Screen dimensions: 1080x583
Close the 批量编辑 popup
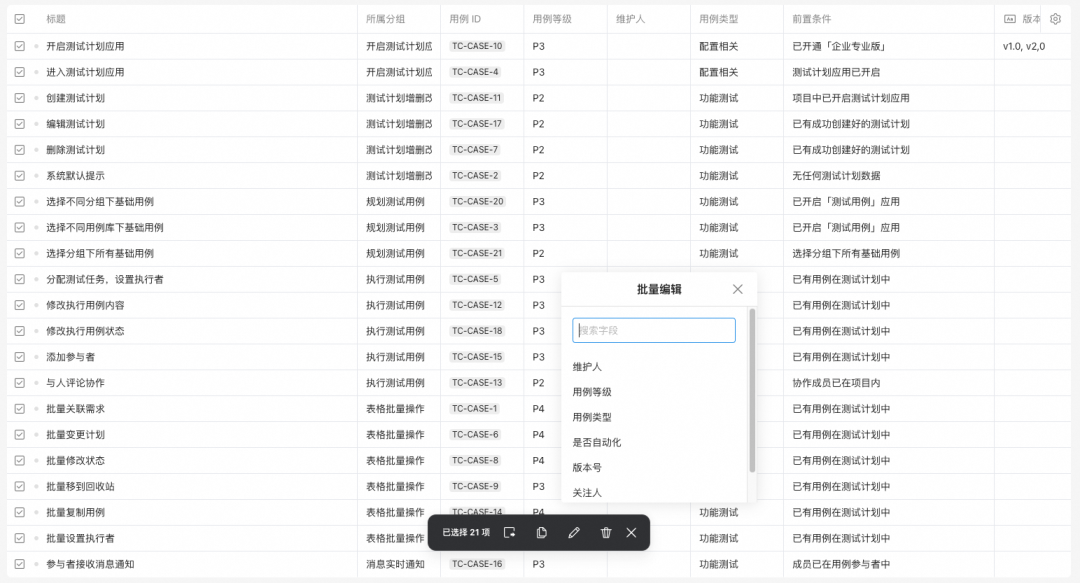(x=738, y=289)
